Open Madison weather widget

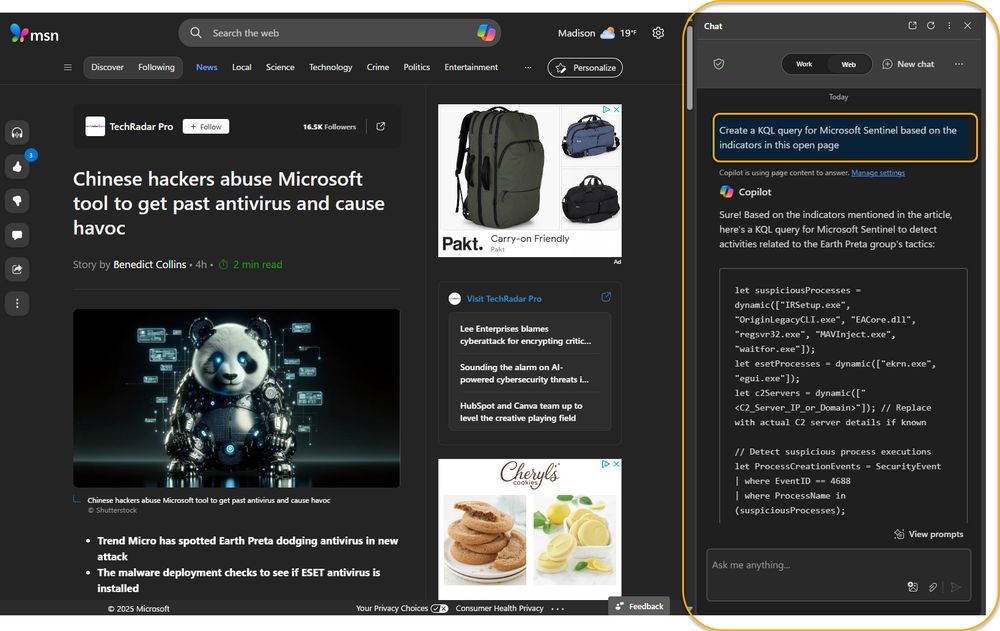pyautogui.click(x=596, y=33)
